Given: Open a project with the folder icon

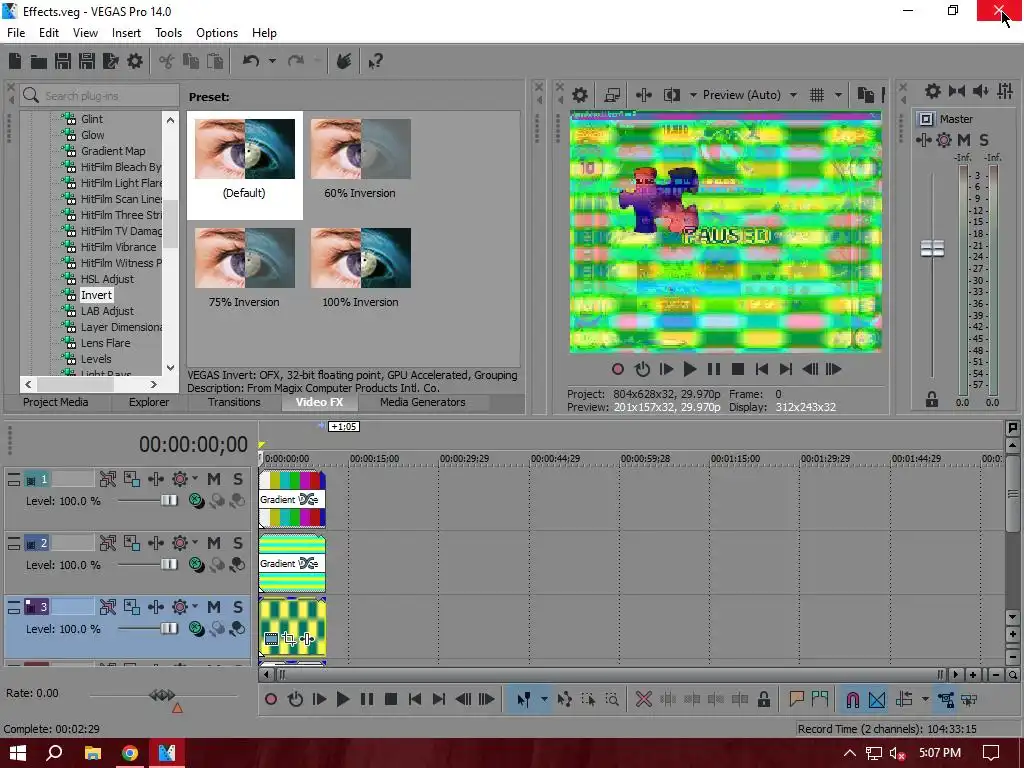Looking at the screenshot, I should click(39, 61).
